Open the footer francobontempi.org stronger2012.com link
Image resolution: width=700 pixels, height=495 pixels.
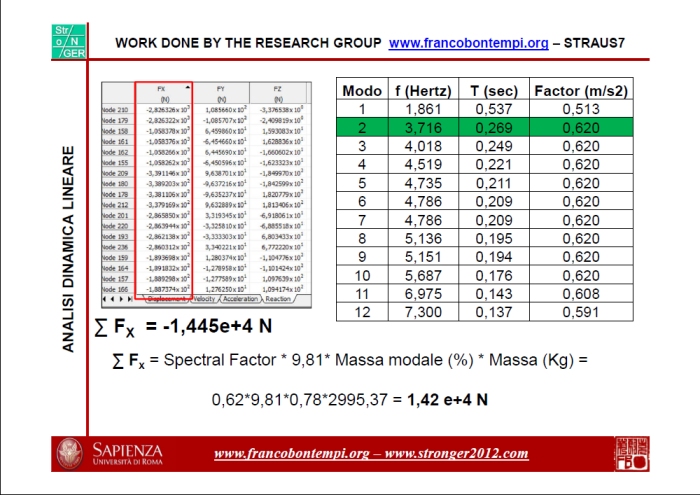click(371, 453)
